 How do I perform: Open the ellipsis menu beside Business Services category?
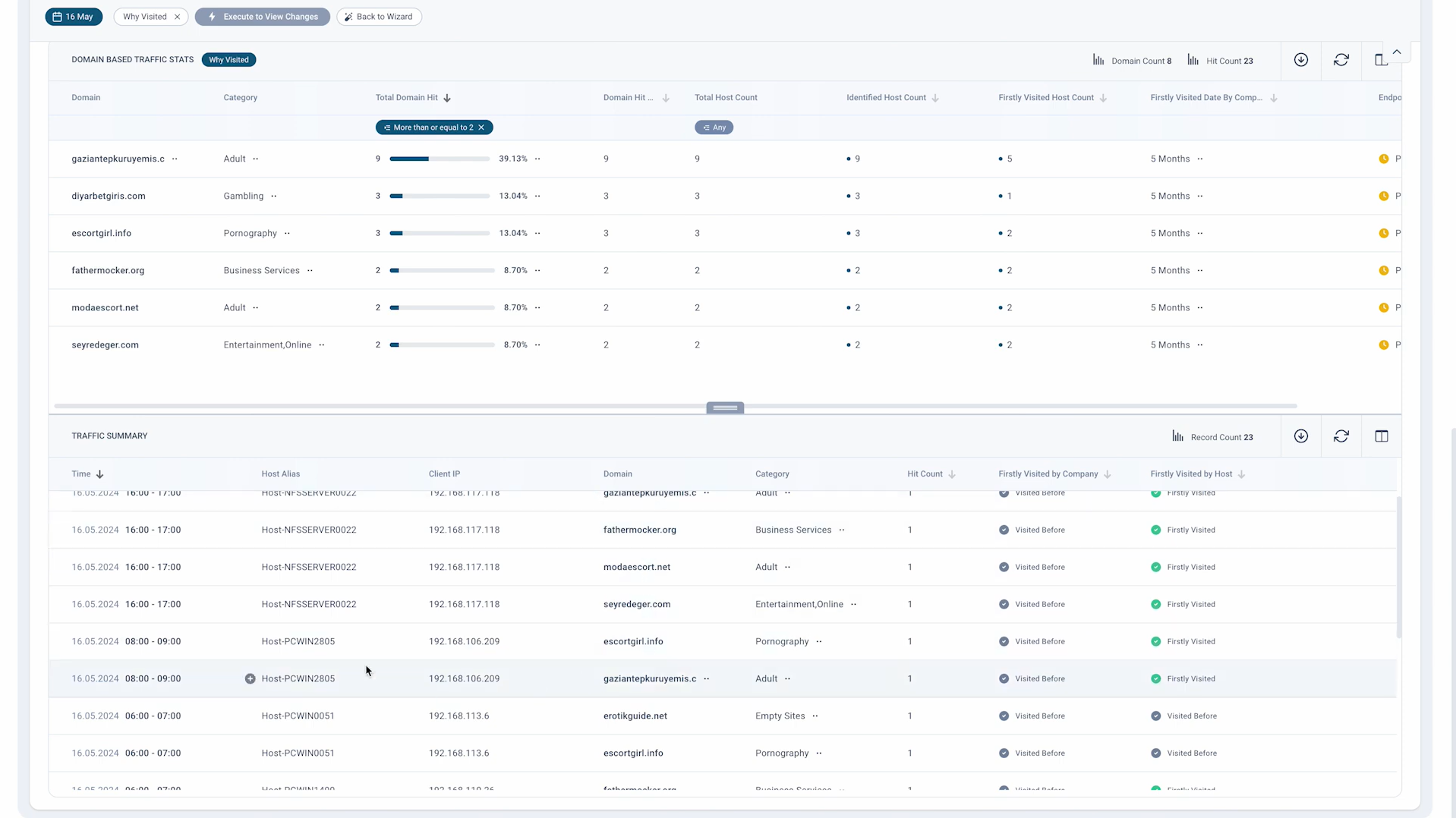[310, 270]
